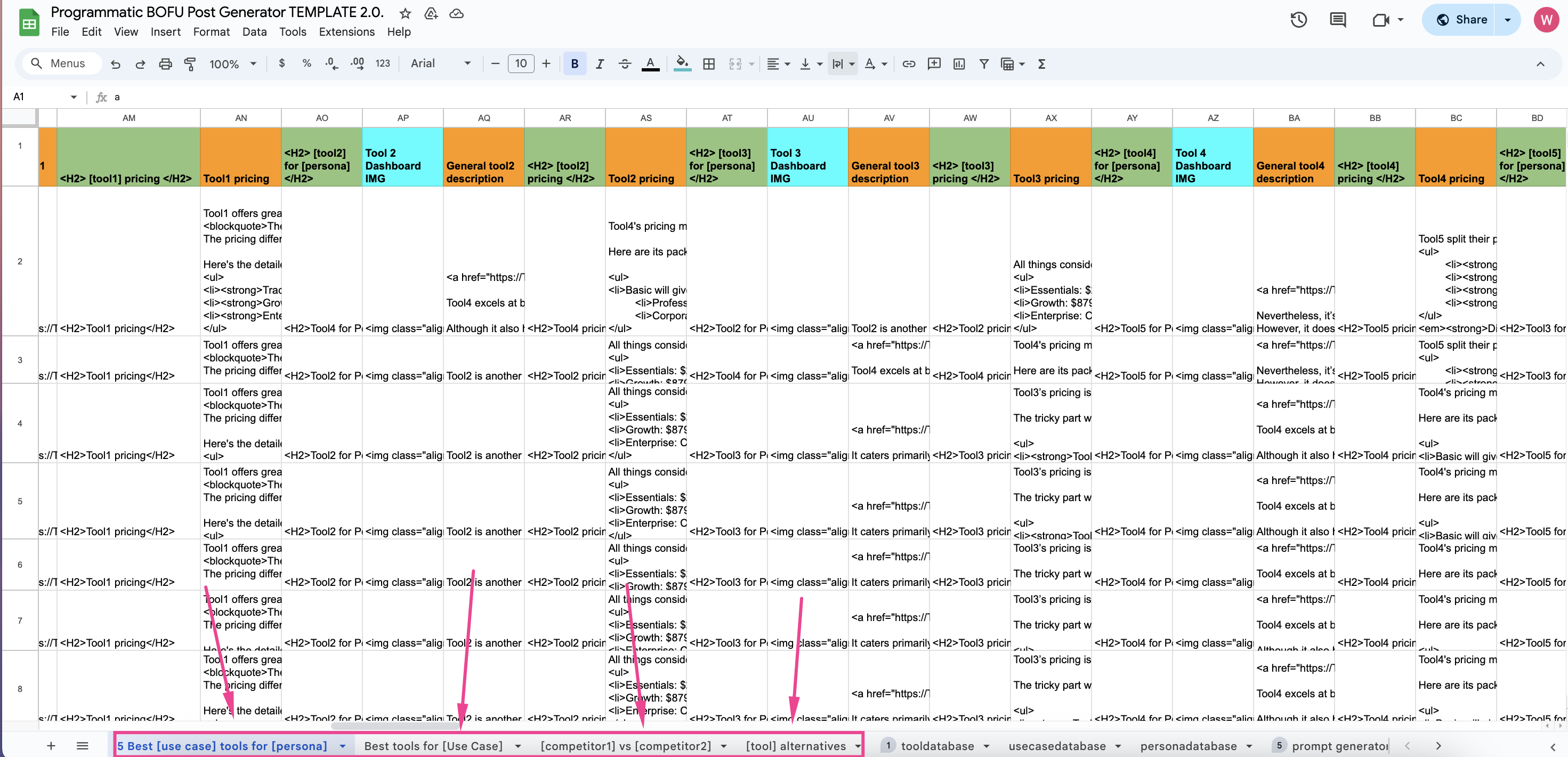This screenshot has width=1568, height=757.
Task: Open zoom 100% dropdown
Action: point(233,64)
